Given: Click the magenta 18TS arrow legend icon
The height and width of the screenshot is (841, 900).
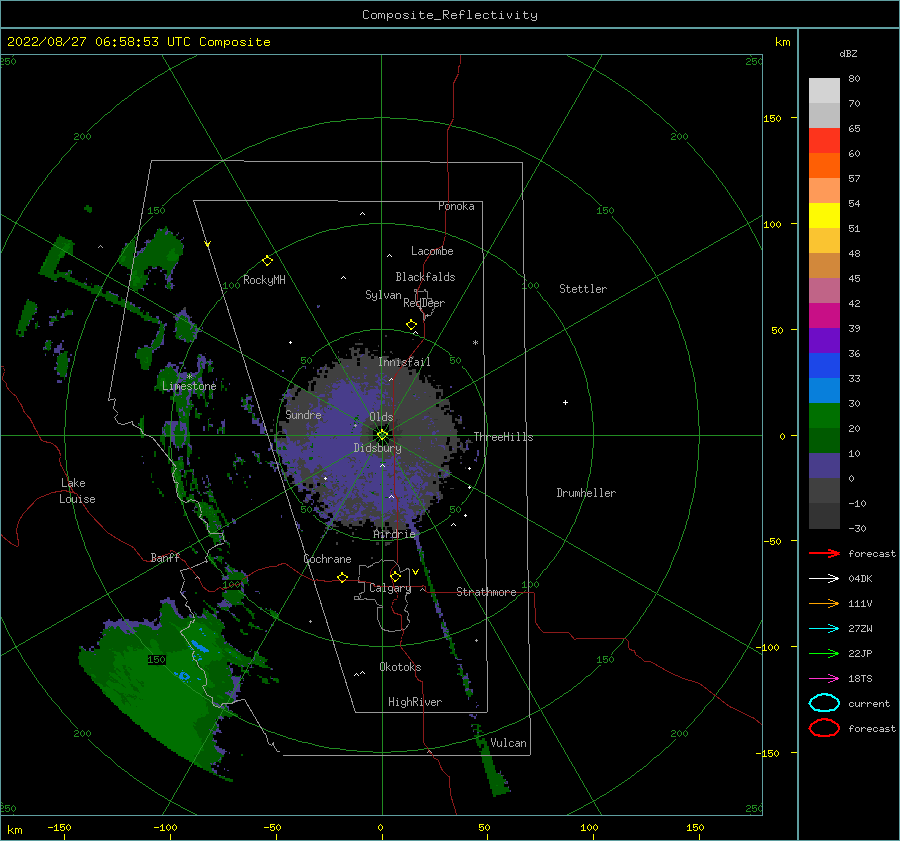Looking at the screenshot, I should pyautogui.click(x=824, y=679).
